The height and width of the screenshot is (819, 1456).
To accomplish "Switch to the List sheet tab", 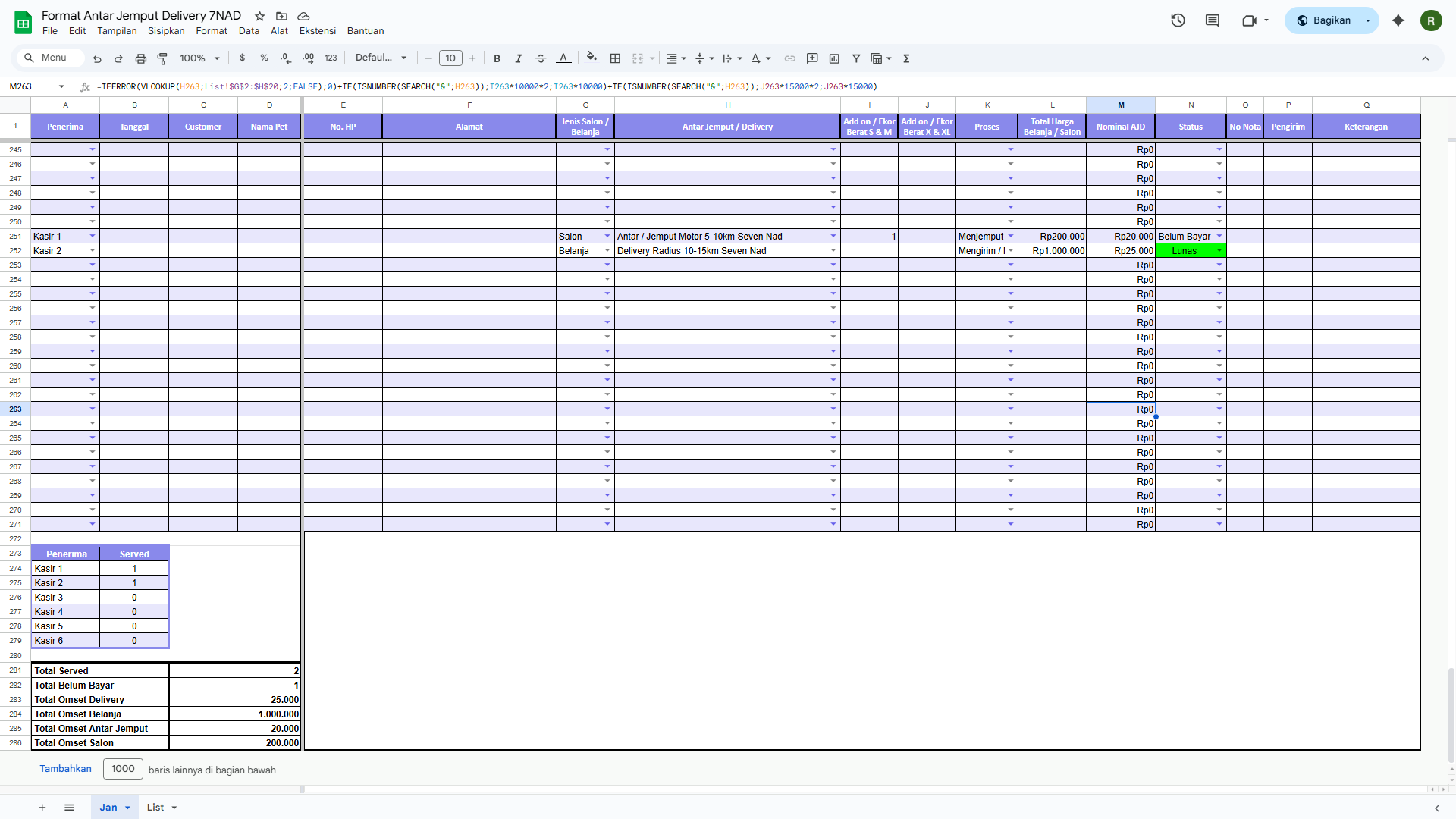I will 155,807.
